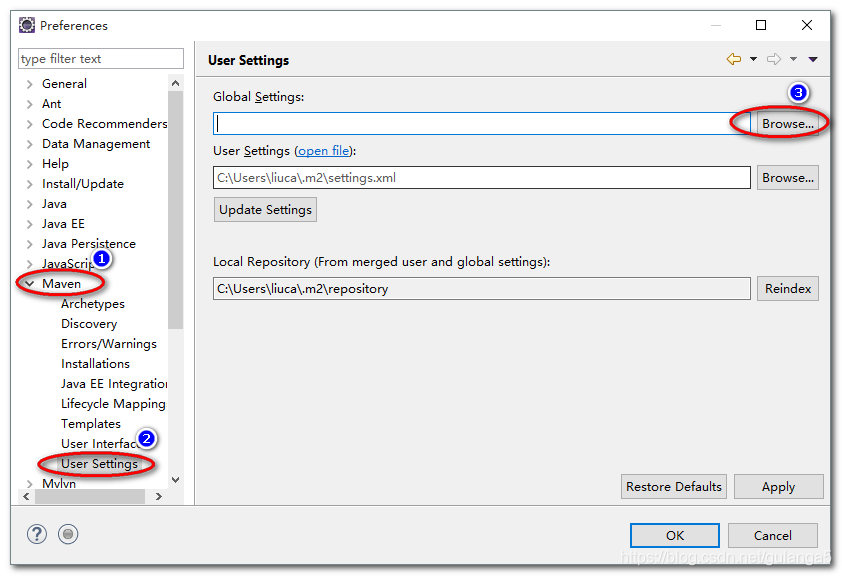This screenshot has height=576, width=842.
Task: Click the type filter text field
Action: click(x=101, y=59)
